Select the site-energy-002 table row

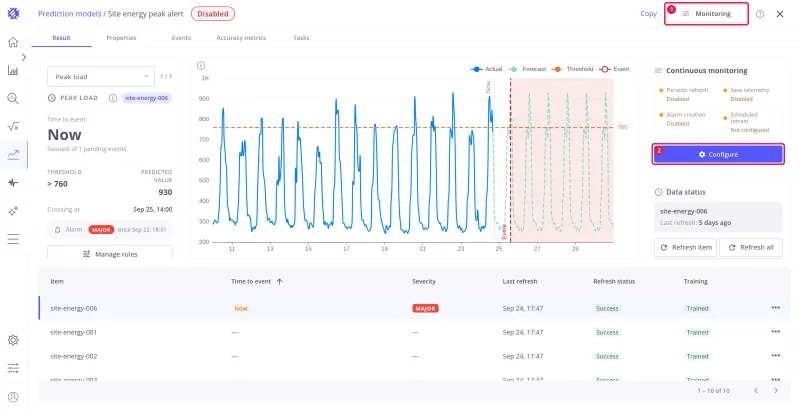(415, 356)
